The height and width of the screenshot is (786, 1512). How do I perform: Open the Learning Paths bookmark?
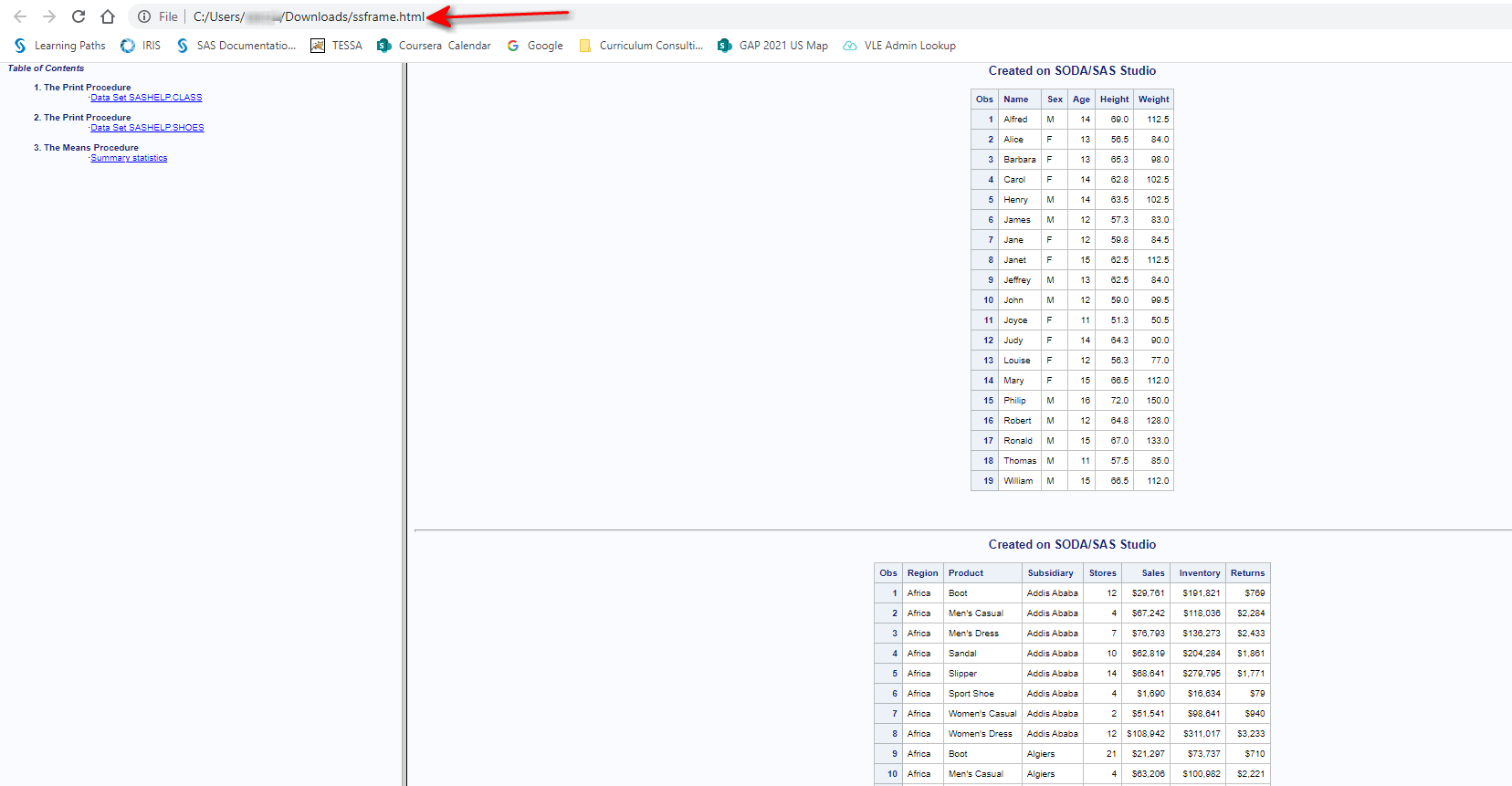pyautogui.click(x=59, y=46)
